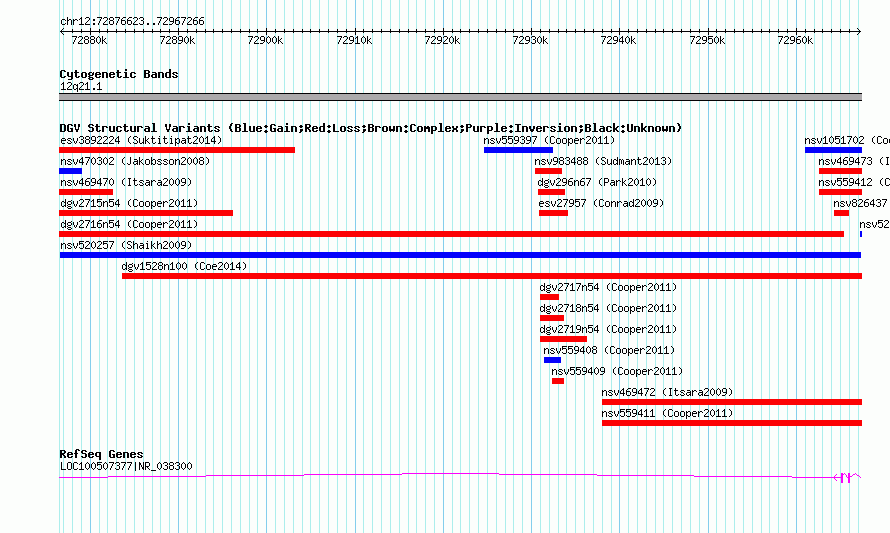Image resolution: width=890 pixels, height=533 pixels.
Task: Open the dgv2717n54 (Cooper2011) variant
Action: click(x=608, y=287)
